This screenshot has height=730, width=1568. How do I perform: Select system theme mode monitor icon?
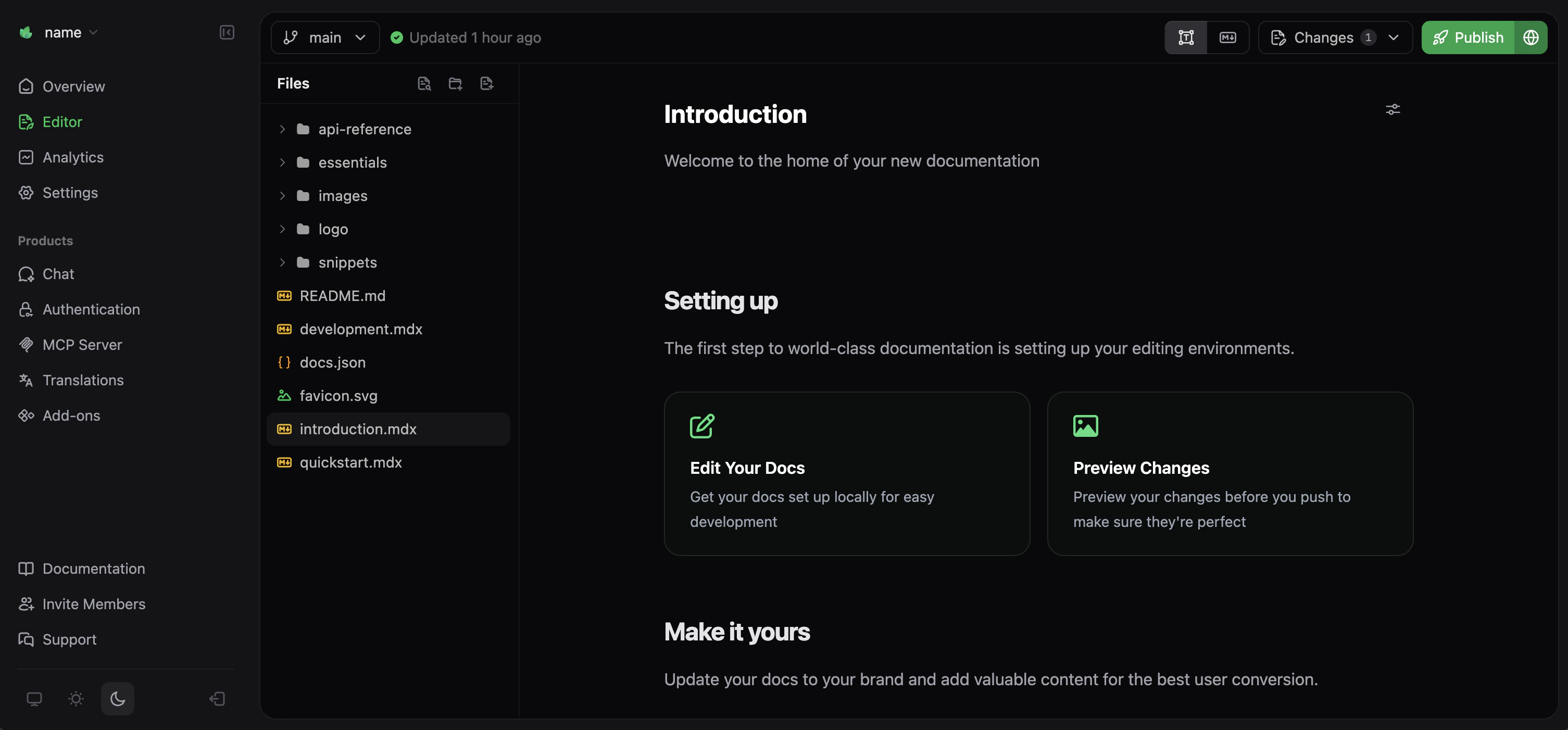tap(34, 698)
